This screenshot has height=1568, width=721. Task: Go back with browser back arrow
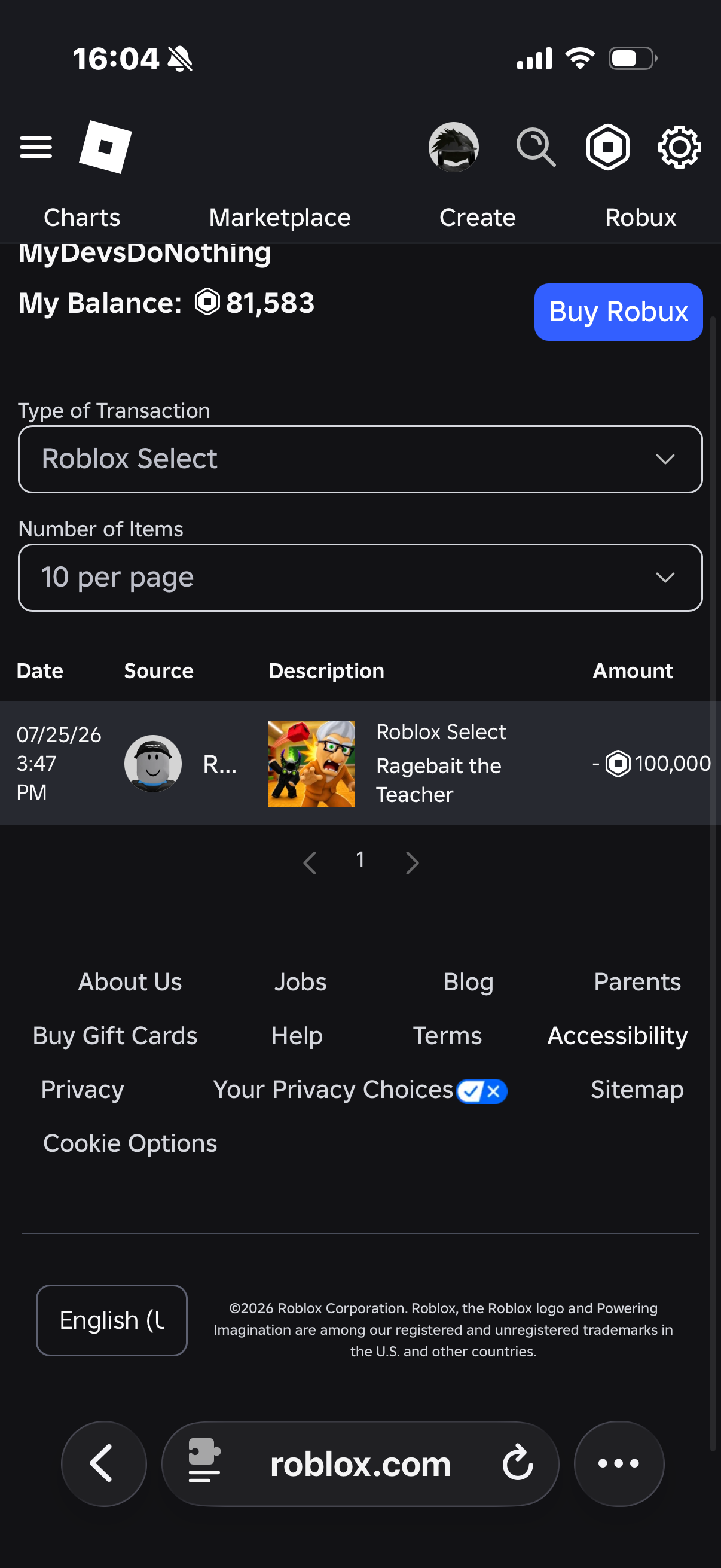click(x=103, y=1463)
